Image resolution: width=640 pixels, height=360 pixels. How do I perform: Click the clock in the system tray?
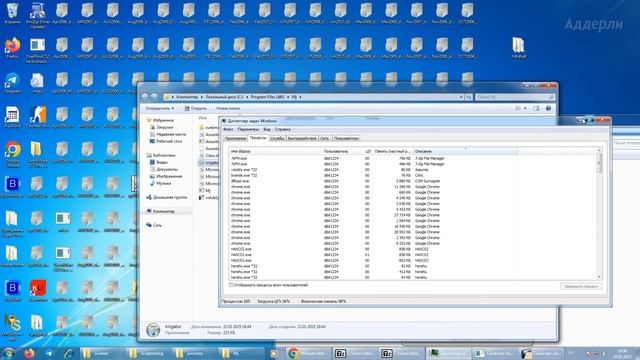[622, 353]
